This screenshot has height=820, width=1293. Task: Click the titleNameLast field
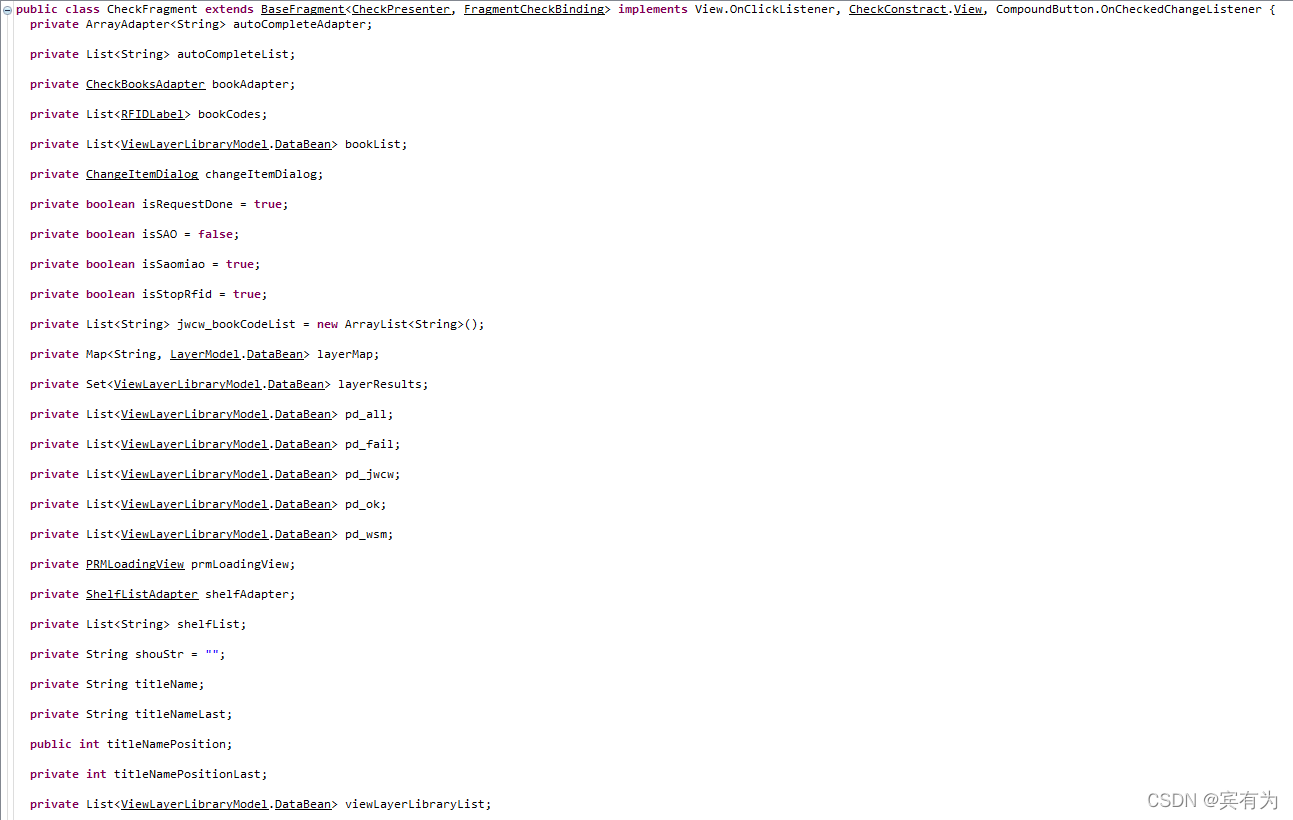[x=180, y=714]
